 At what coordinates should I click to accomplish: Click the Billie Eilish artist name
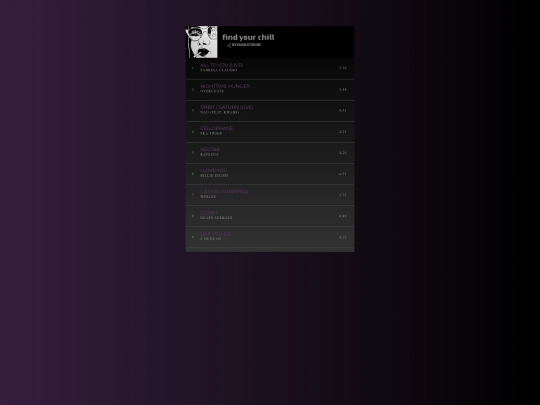click(x=214, y=176)
